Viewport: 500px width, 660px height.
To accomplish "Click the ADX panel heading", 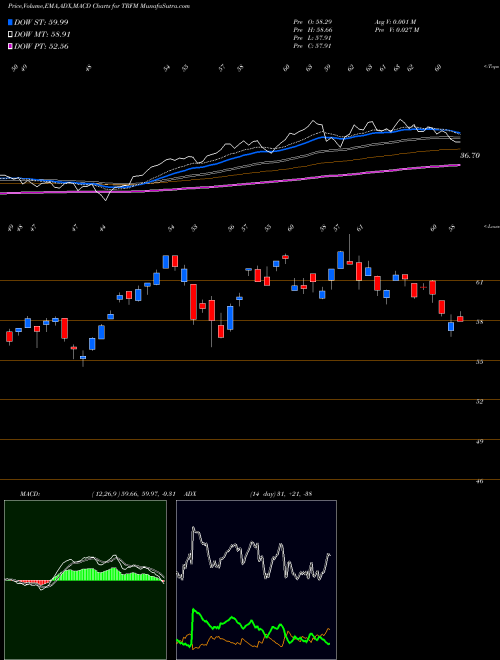I will tap(191, 494).
